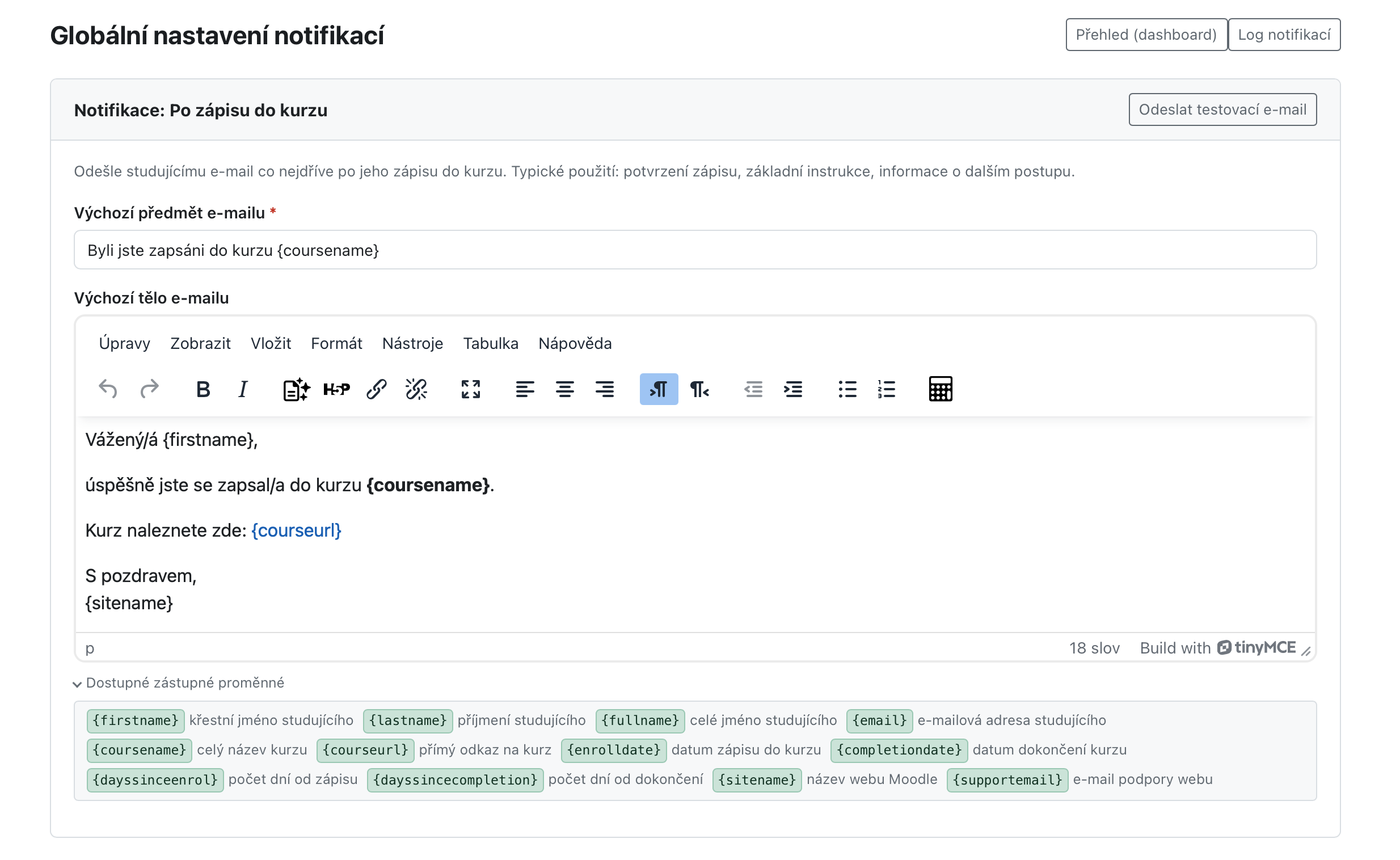Toggle bullet list formatting

pyautogui.click(x=847, y=390)
